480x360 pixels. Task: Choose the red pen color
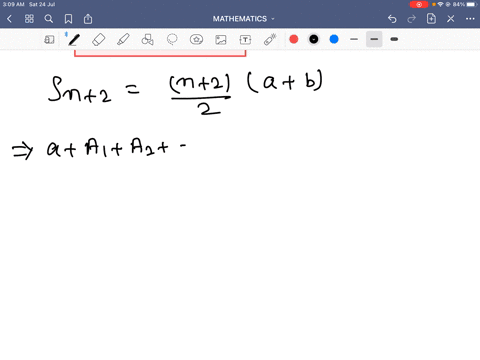294,39
